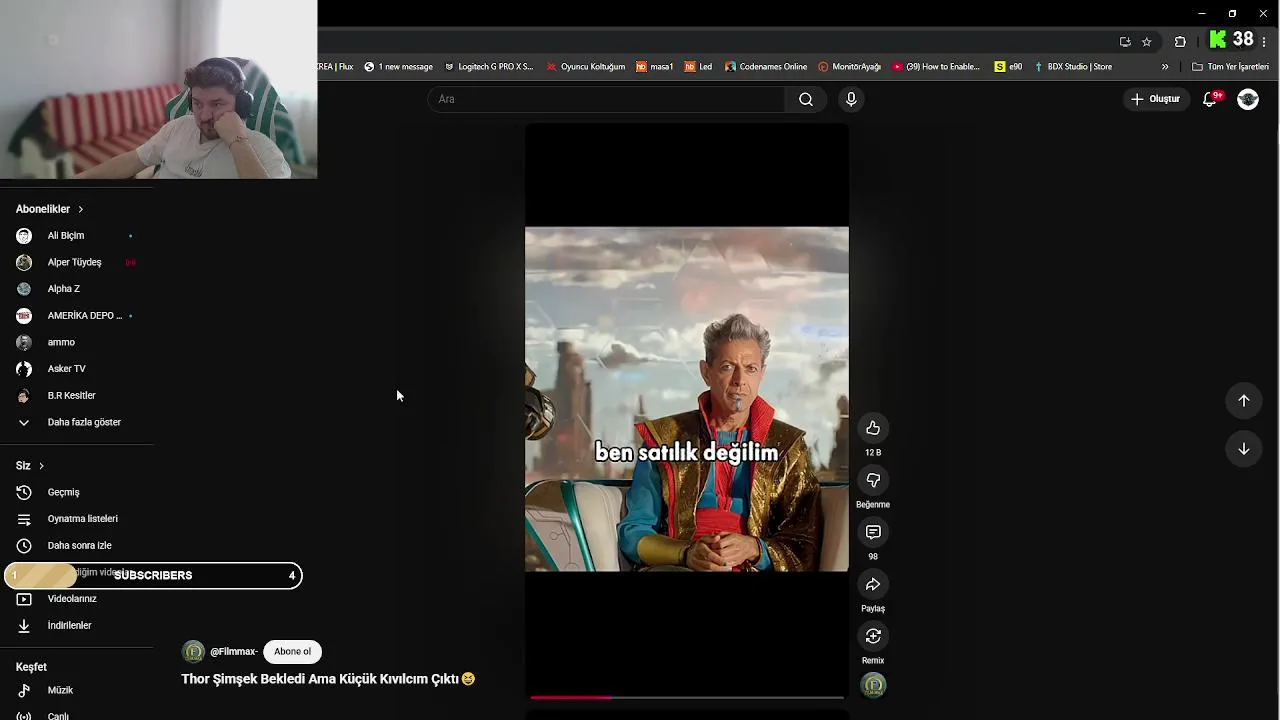
Task: Open the comments on this short
Action: [x=873, y=532]
